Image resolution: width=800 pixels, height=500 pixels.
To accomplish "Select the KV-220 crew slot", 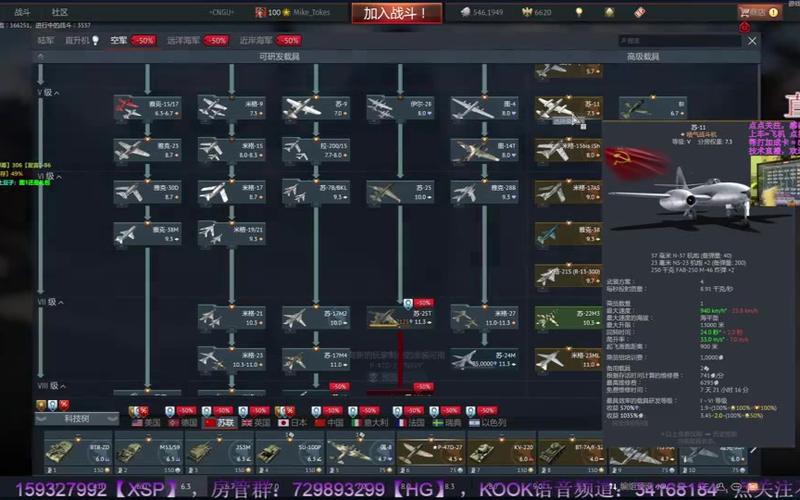I will (501, 453).
